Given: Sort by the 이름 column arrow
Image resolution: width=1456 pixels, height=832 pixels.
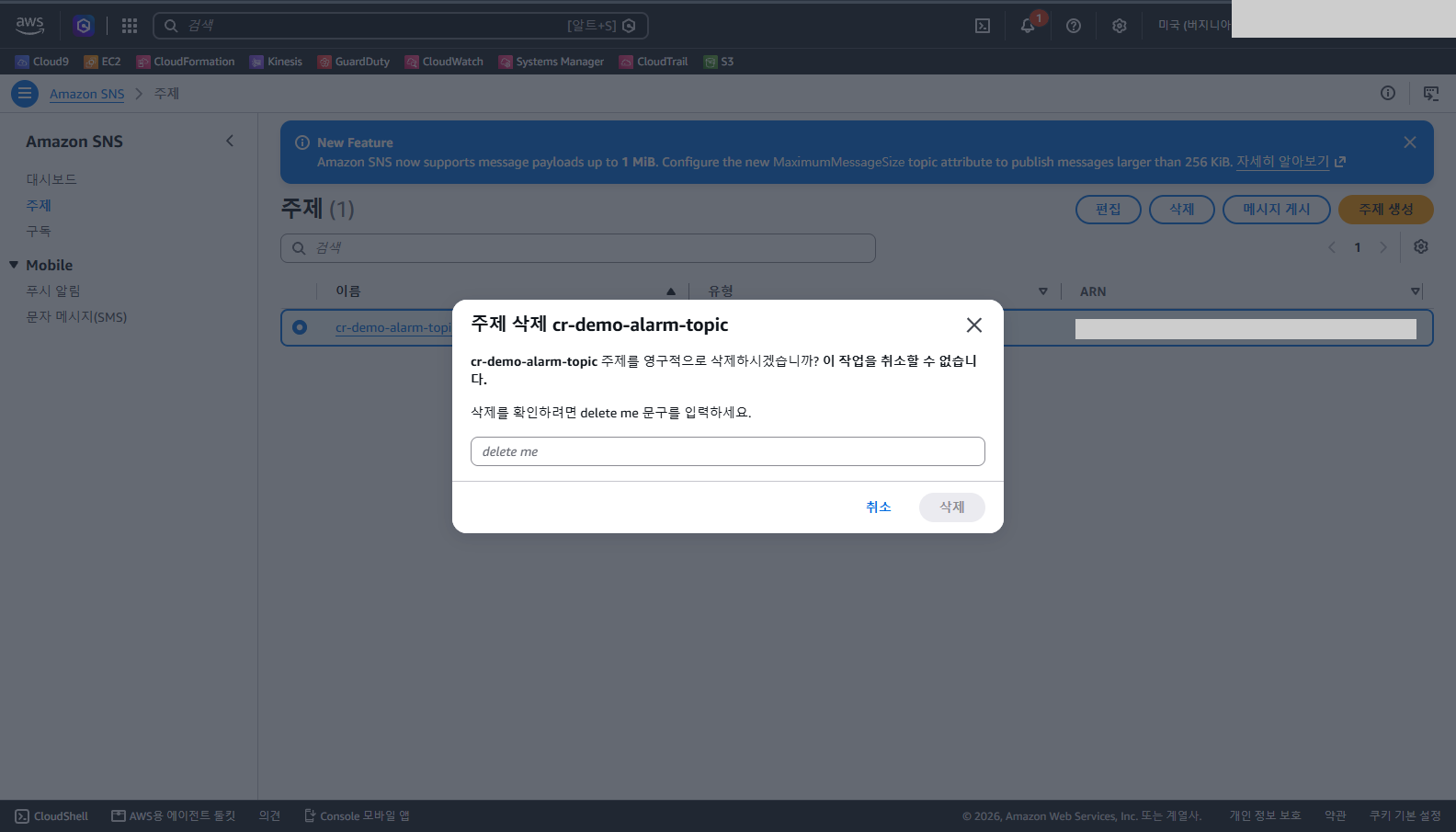Looking at the screenshot, I should tap(671, 291).
